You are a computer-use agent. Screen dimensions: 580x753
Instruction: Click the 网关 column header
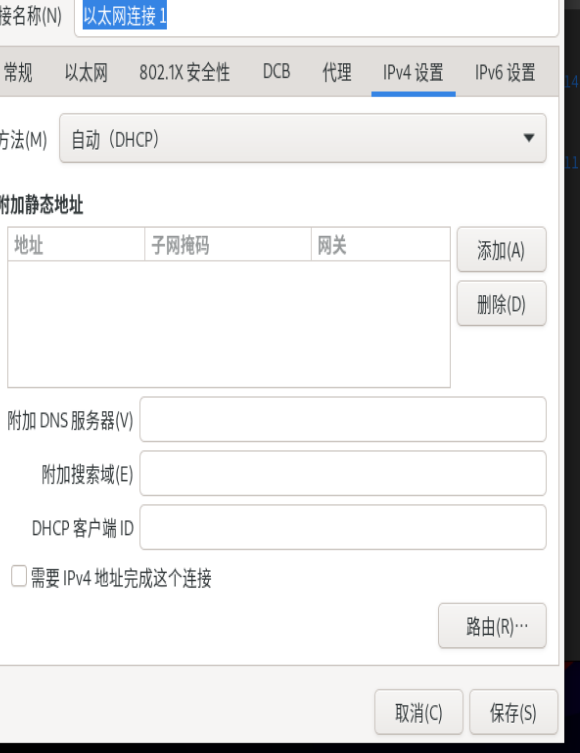pos(381,245)
